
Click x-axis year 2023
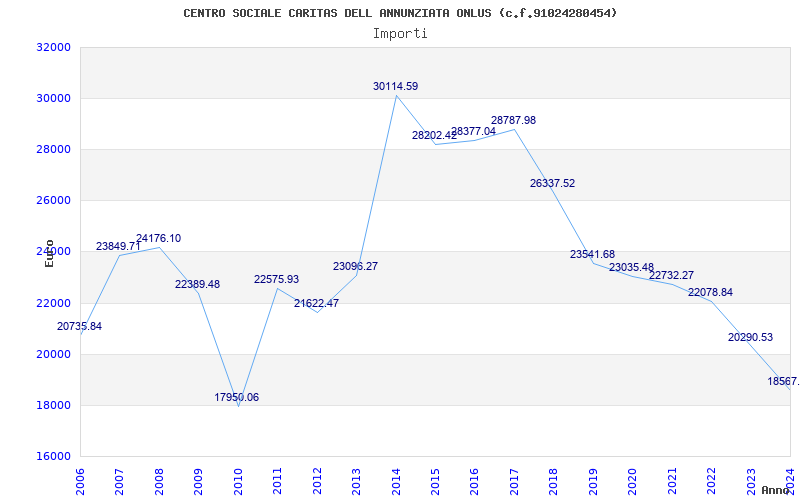(x=751, y=481)
